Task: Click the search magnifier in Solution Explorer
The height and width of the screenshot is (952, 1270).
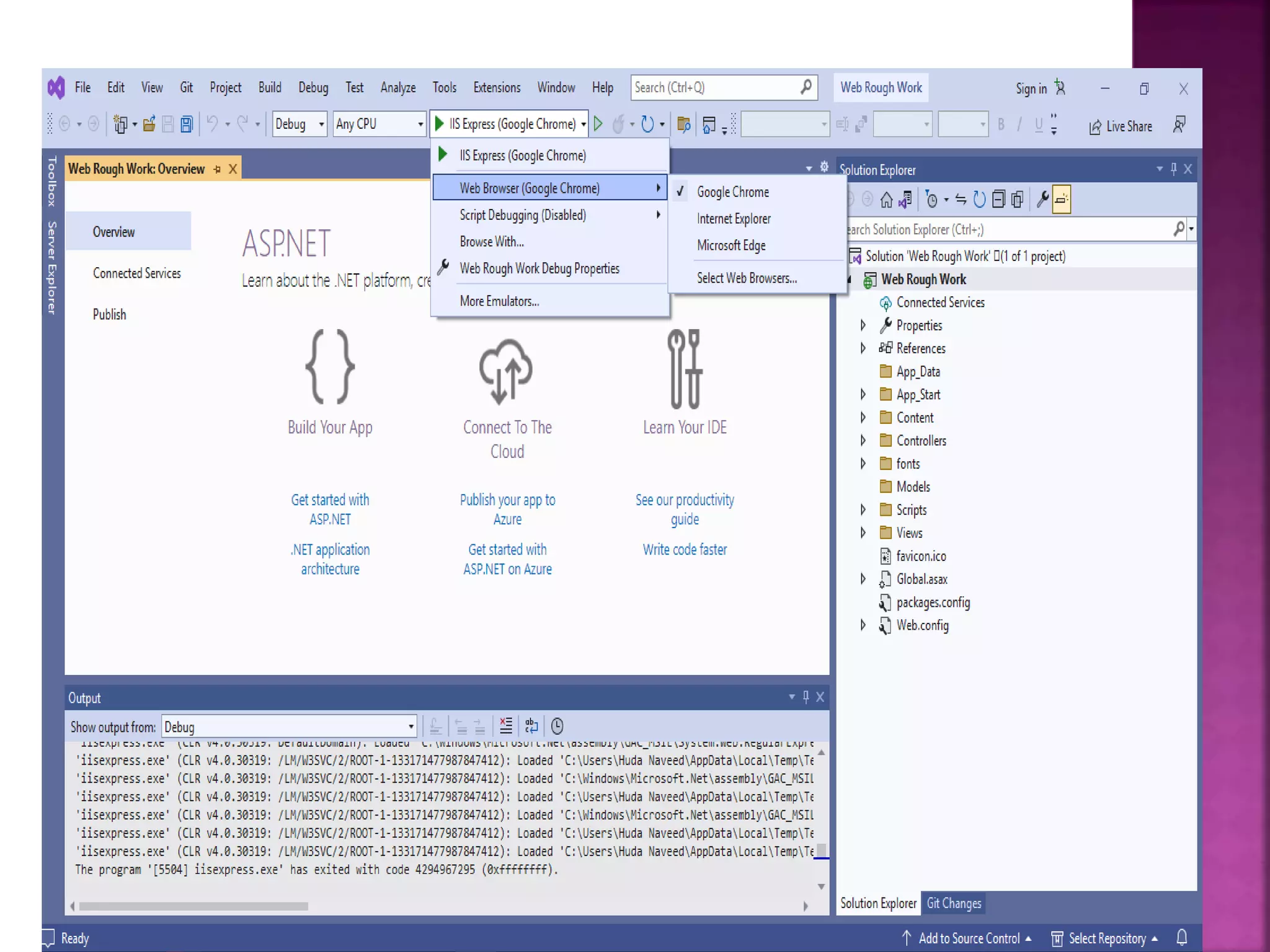Action: tap(1179, 229)
